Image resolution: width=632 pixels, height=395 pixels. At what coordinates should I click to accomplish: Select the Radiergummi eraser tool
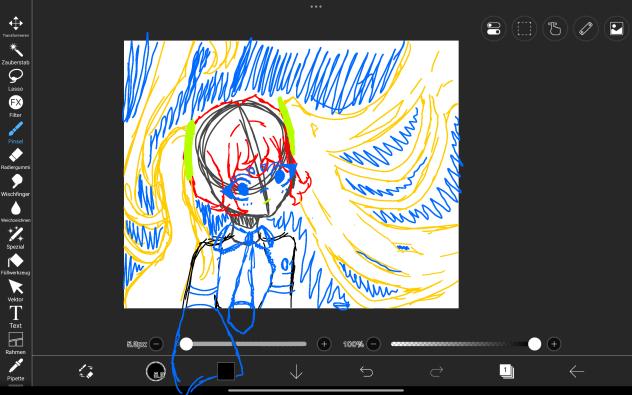point(16,159)
